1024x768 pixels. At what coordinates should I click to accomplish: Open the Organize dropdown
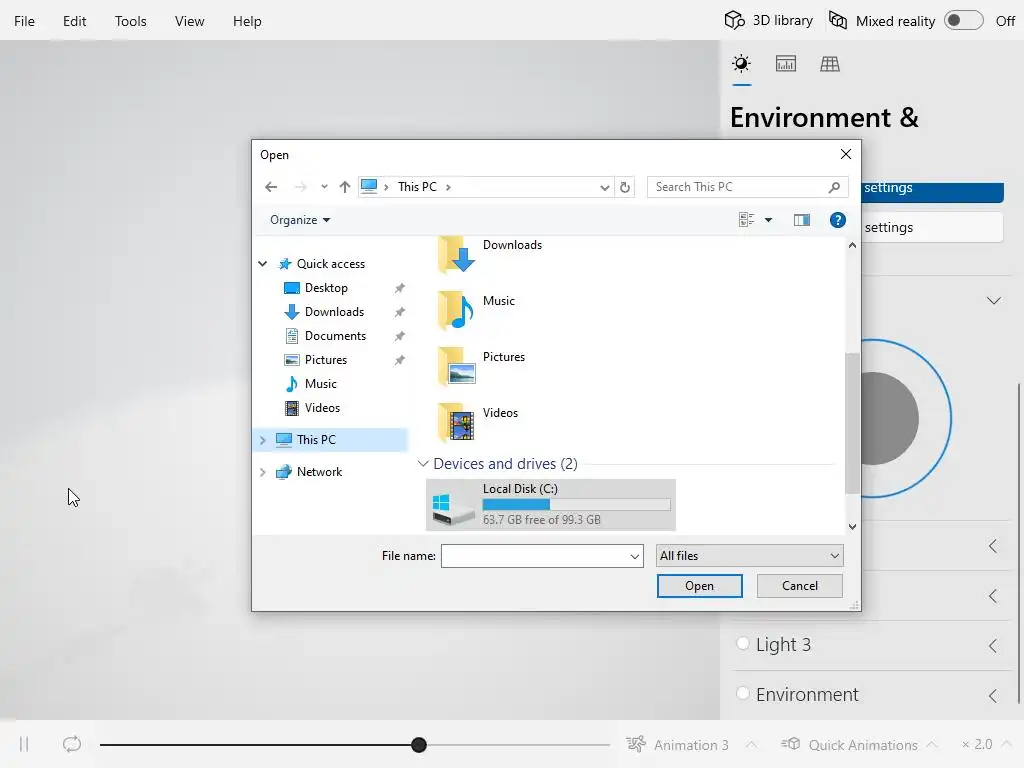(300, 220)
